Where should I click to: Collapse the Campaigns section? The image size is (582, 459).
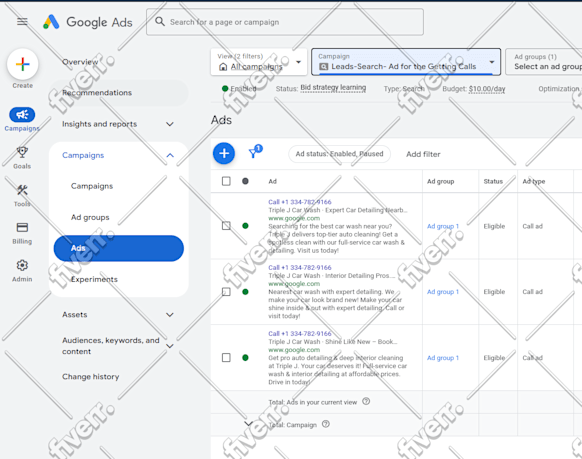click(170, 155)
